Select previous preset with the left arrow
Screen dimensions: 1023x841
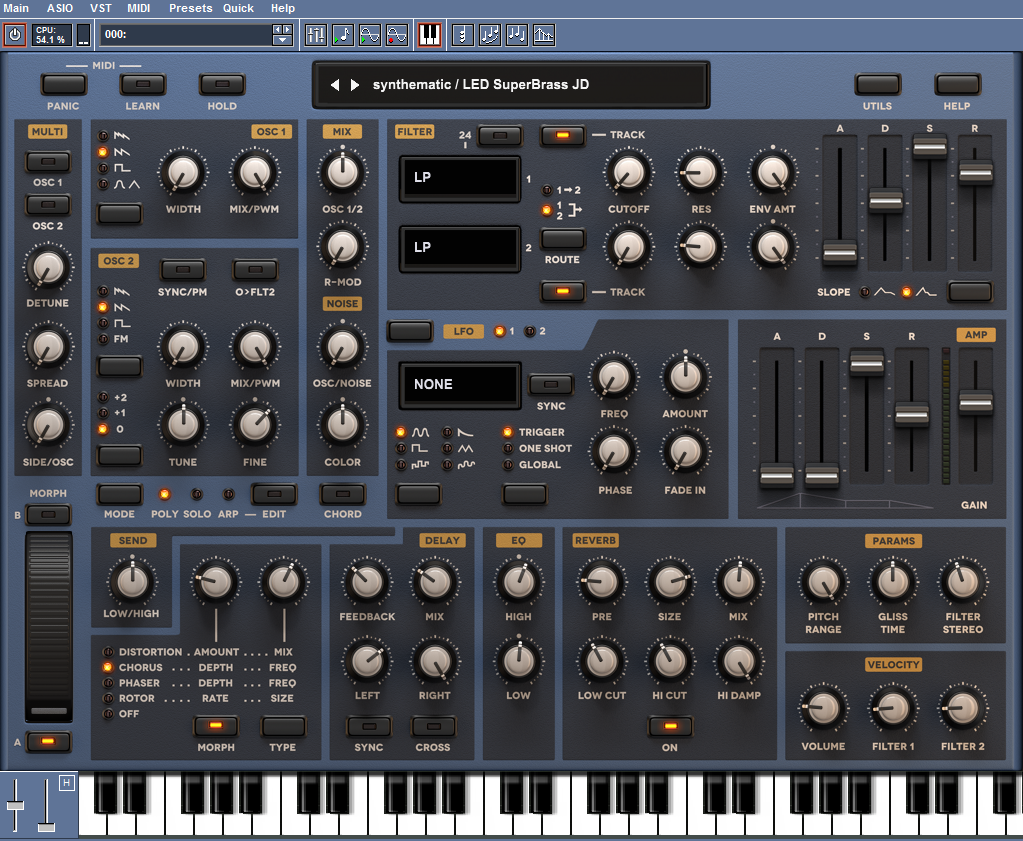click(x=336, y=85)
